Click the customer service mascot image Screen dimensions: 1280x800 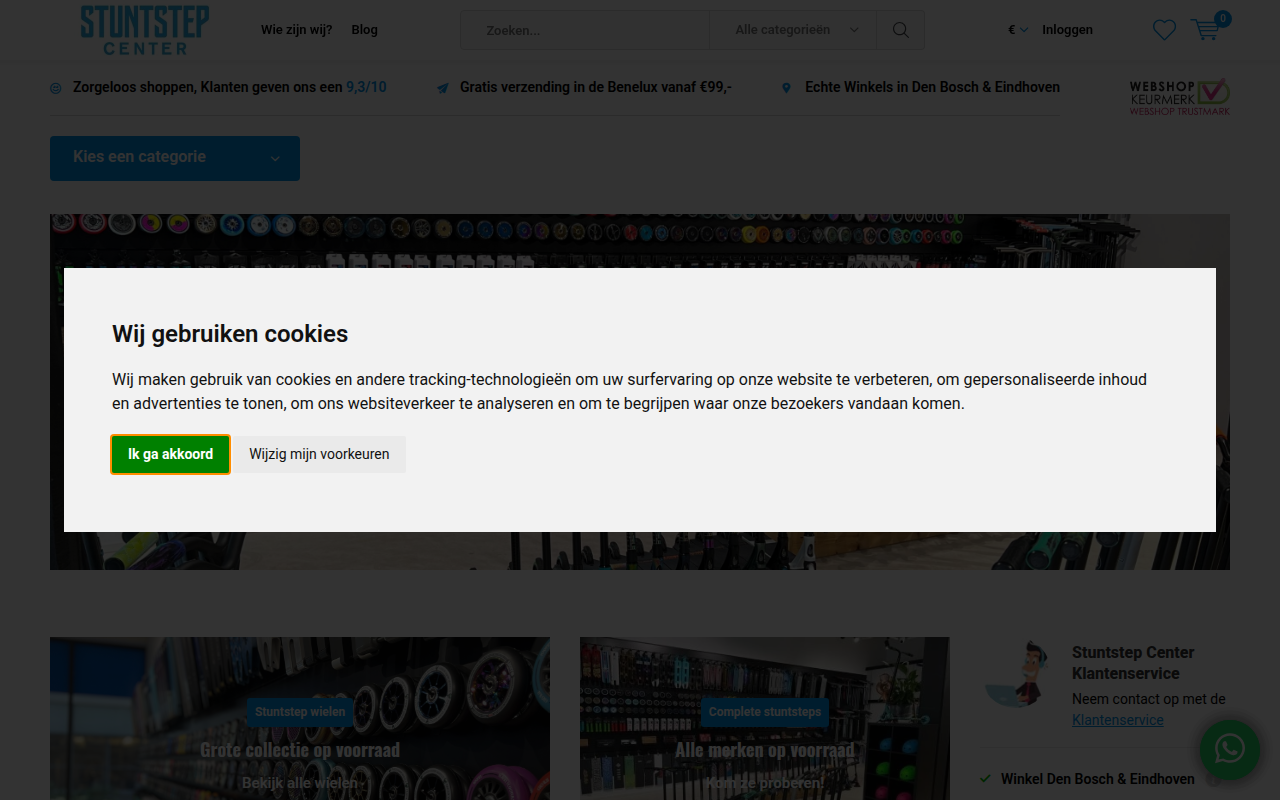click(x=1018, y=675)
